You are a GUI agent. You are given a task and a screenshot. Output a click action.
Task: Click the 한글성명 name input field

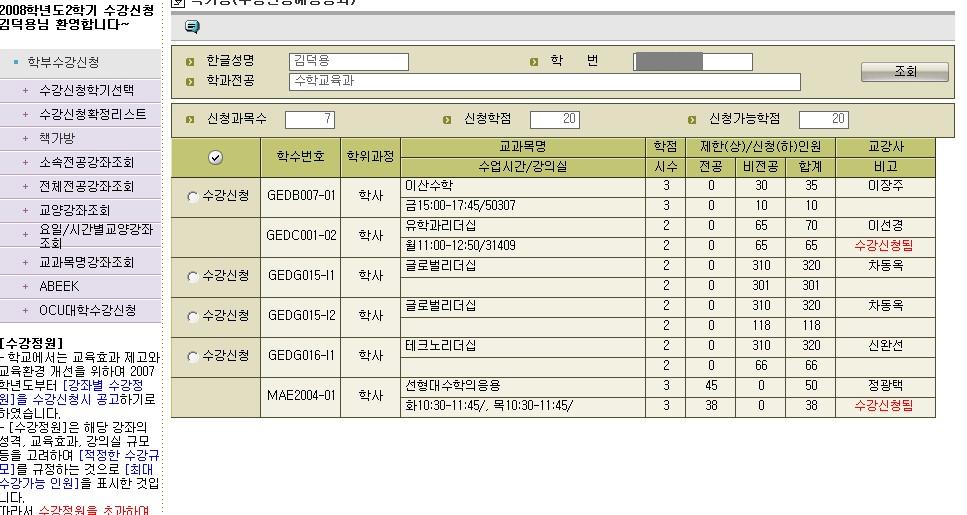(x=348, y=62)
